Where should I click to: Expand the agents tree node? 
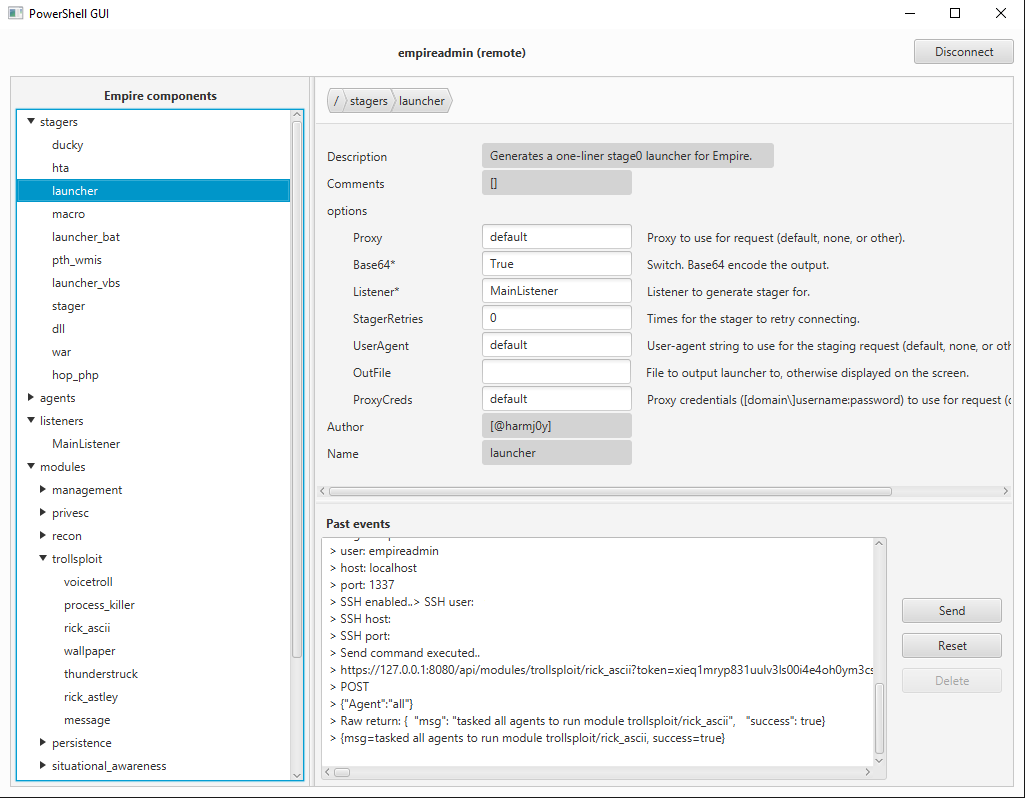[x=31, y=397]
